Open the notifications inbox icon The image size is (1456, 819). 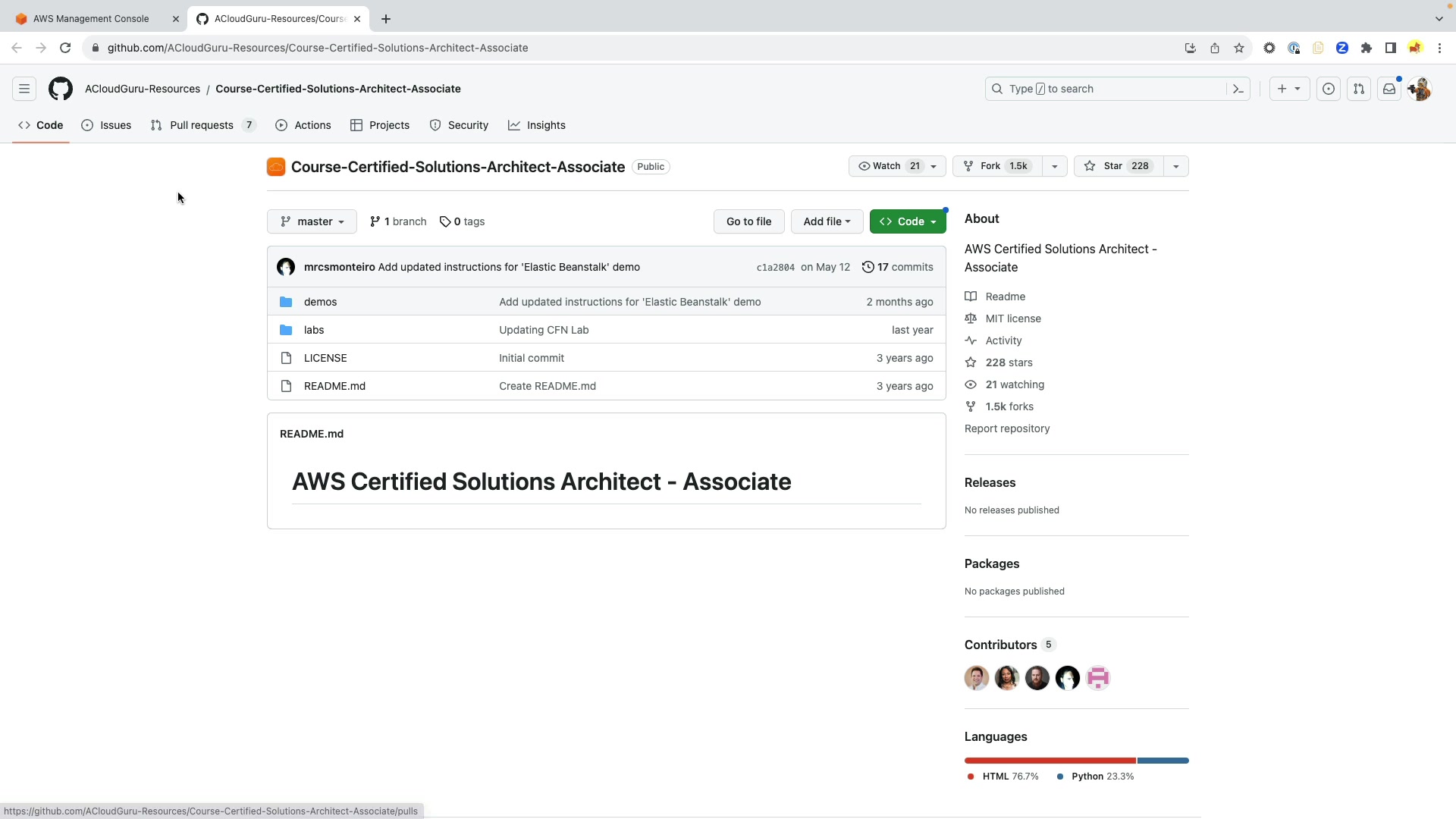(1389, 89)
